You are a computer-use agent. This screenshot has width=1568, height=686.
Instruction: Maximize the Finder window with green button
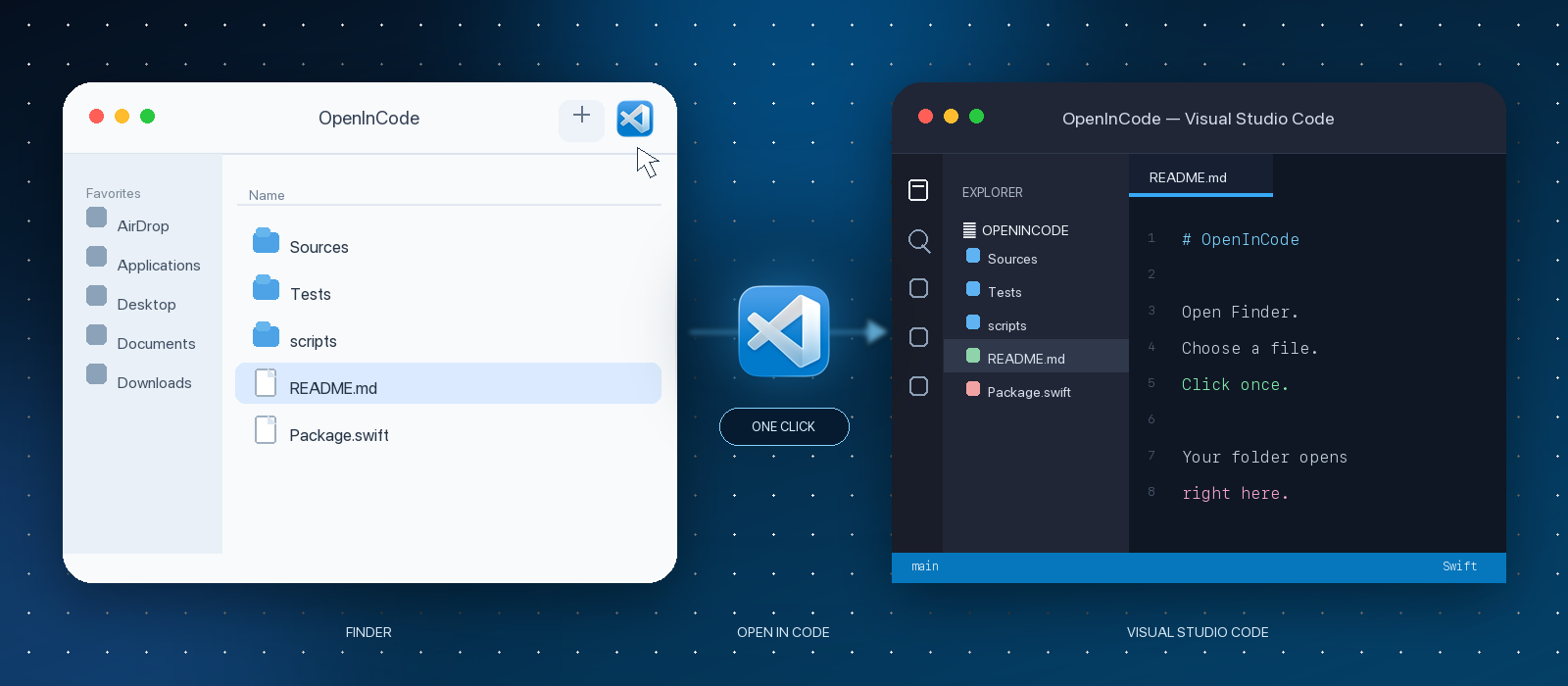[x=147, y=116]
